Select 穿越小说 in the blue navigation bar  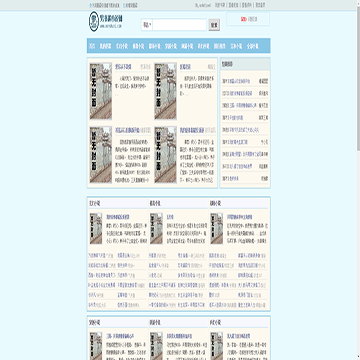pyautogui.click(x=171, y=46)
